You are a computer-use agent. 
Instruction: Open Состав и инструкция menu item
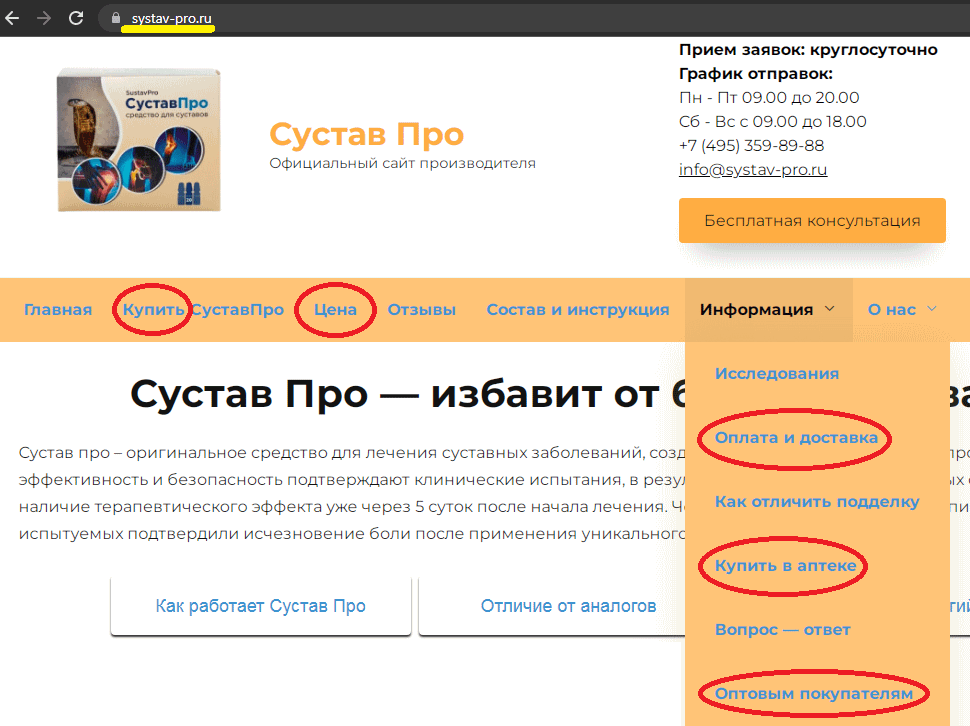[x=578, y=309]
